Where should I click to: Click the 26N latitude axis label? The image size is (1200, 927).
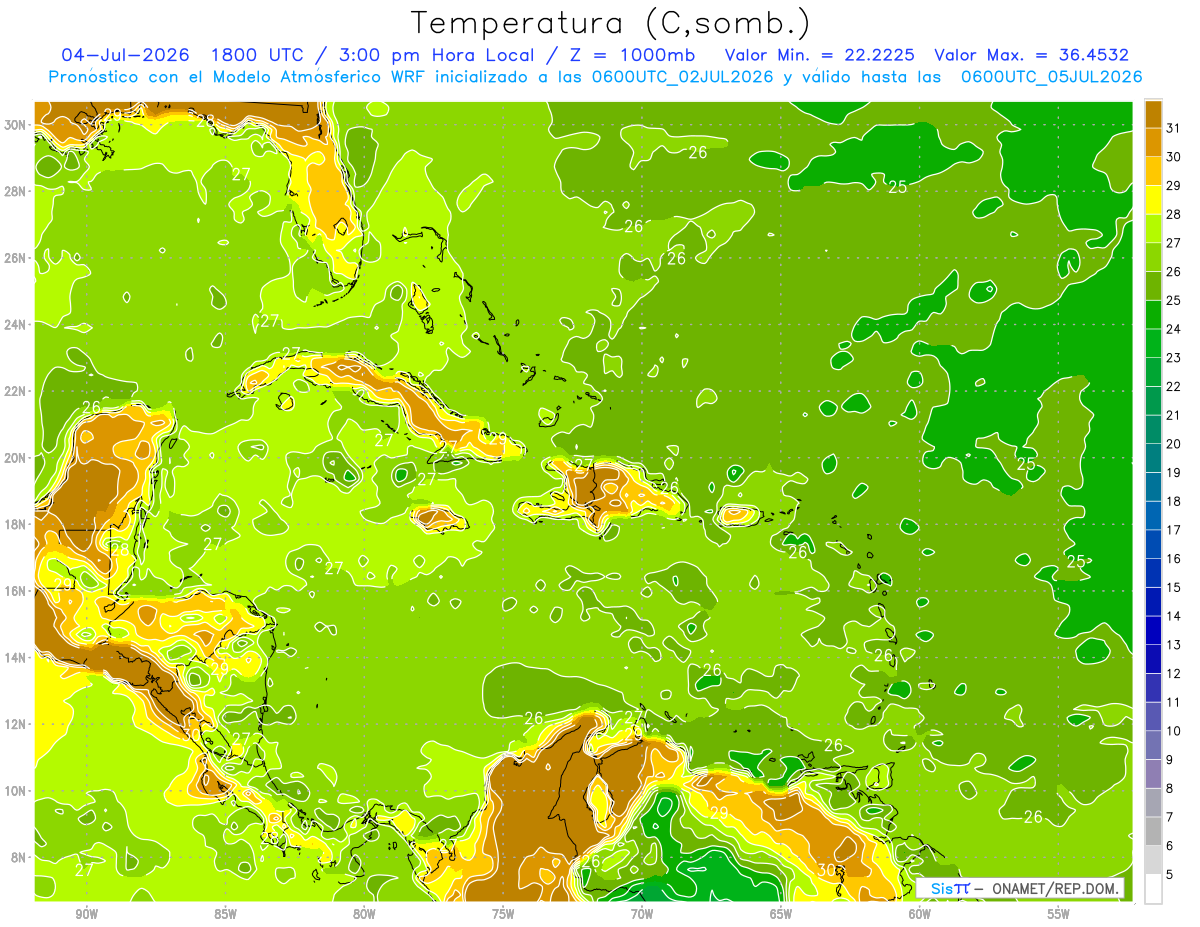click(16, 258)
